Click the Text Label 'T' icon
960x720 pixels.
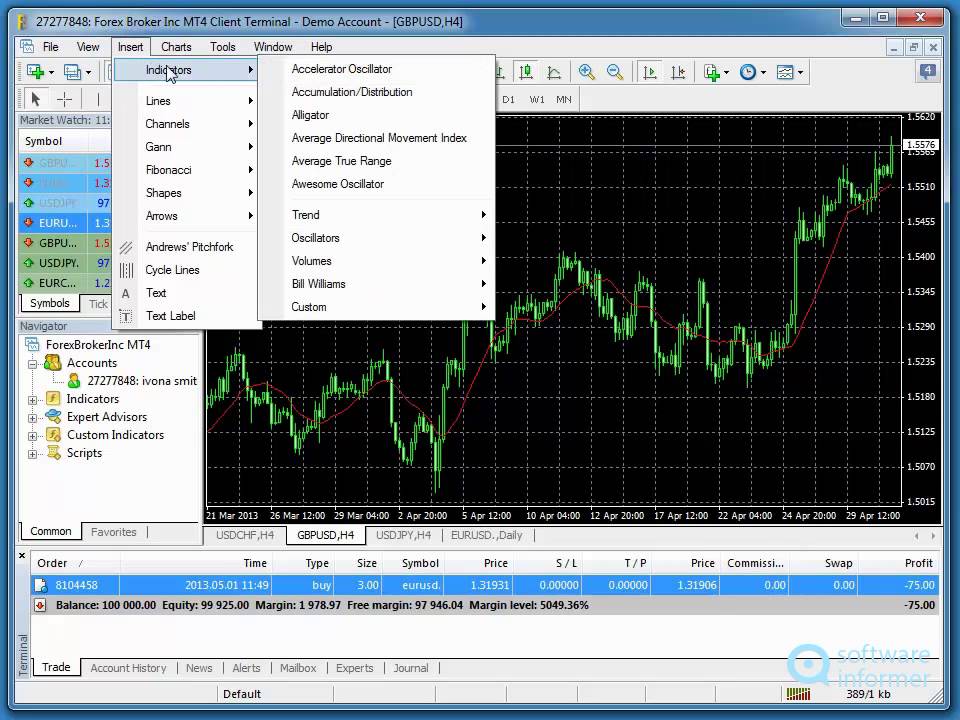(x=126, y=317)
